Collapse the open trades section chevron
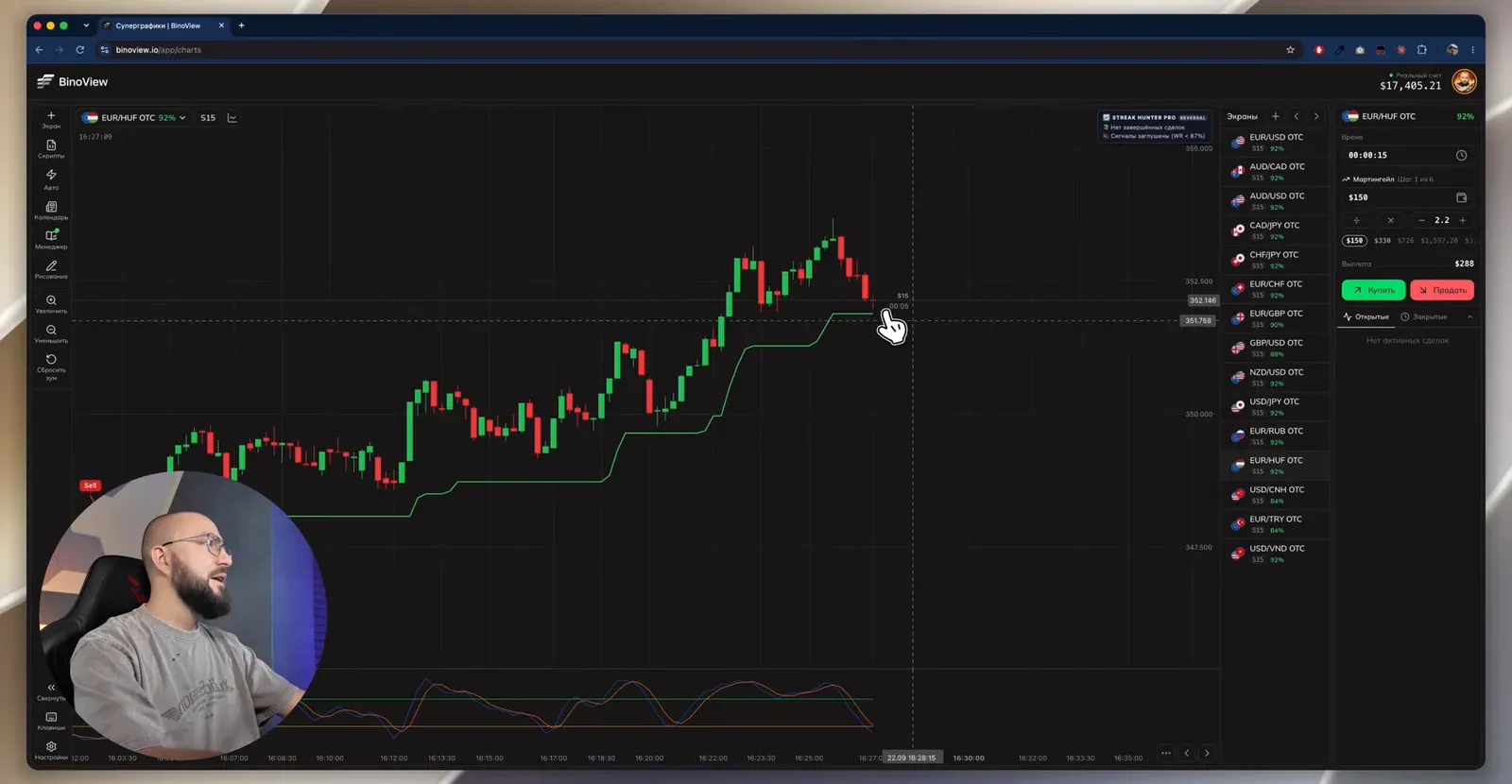This screenshot has height=784, width=1512. 1469,317
